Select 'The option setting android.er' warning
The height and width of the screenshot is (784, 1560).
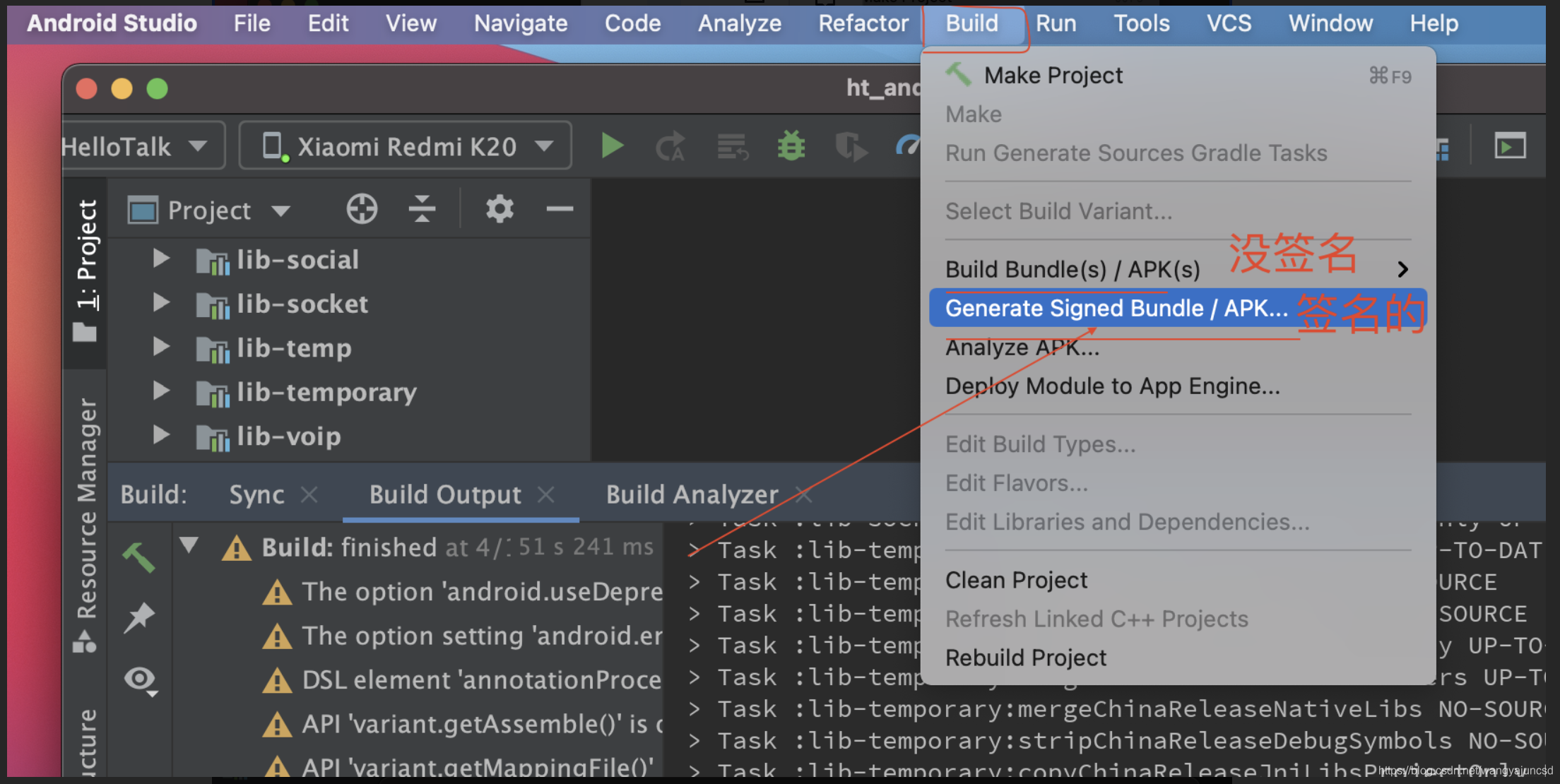click(462, 636)
